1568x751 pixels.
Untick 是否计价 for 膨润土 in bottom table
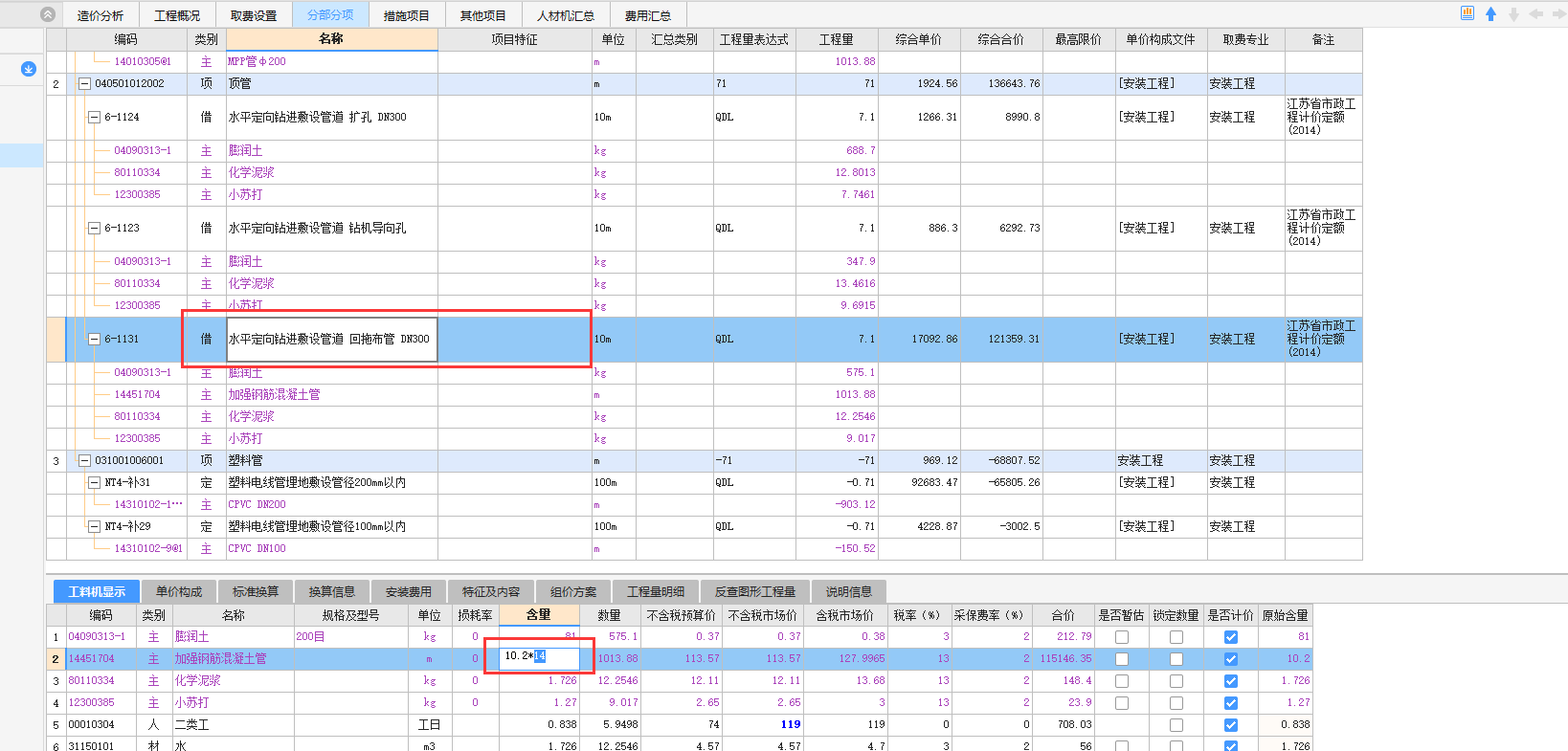(x=1231, y=637)
